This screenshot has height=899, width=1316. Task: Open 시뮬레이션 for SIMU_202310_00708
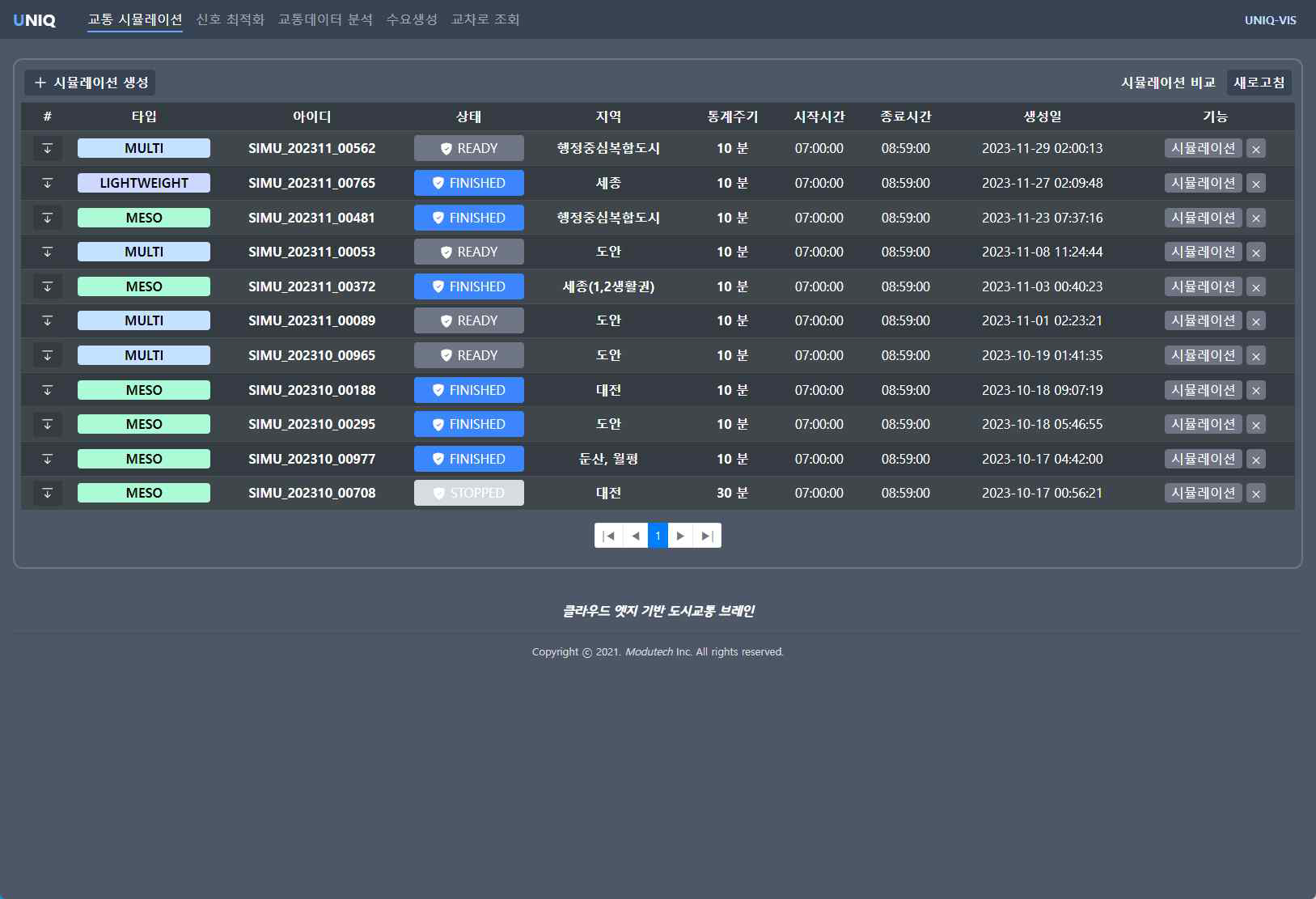tap(1204, 493)
